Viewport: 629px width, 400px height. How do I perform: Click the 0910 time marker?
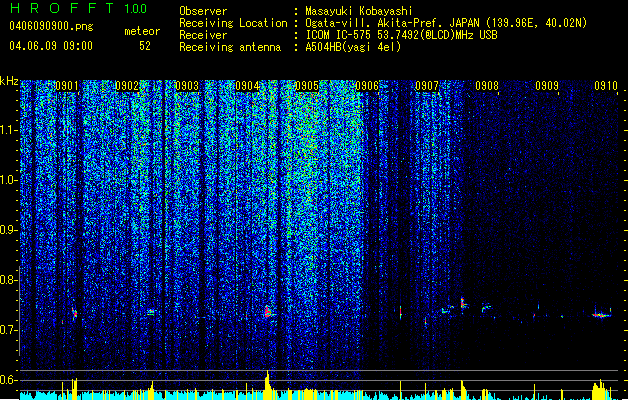[x=606, y=86]
